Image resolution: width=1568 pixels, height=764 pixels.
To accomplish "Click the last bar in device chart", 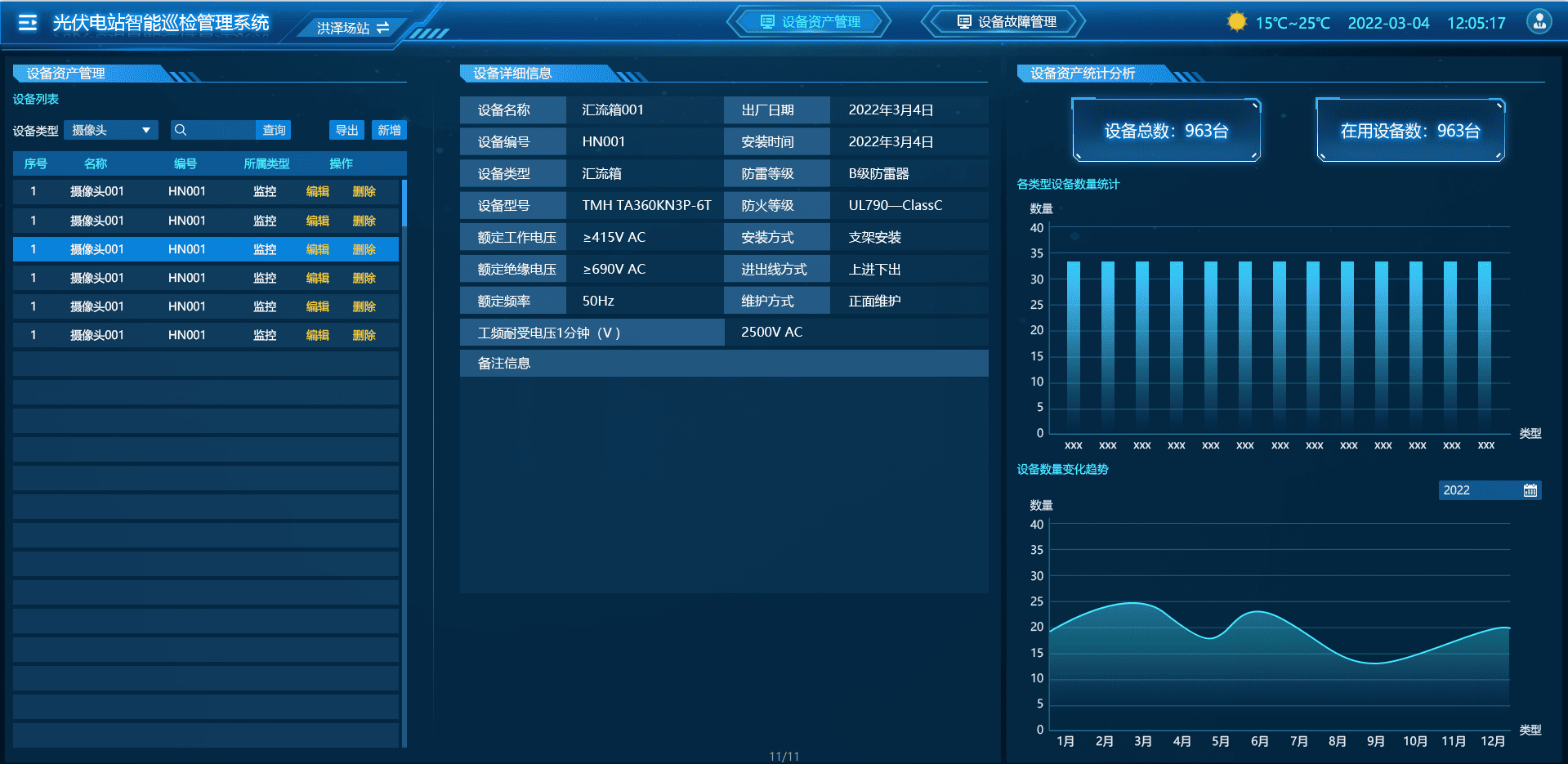I will click(1485, 346).
